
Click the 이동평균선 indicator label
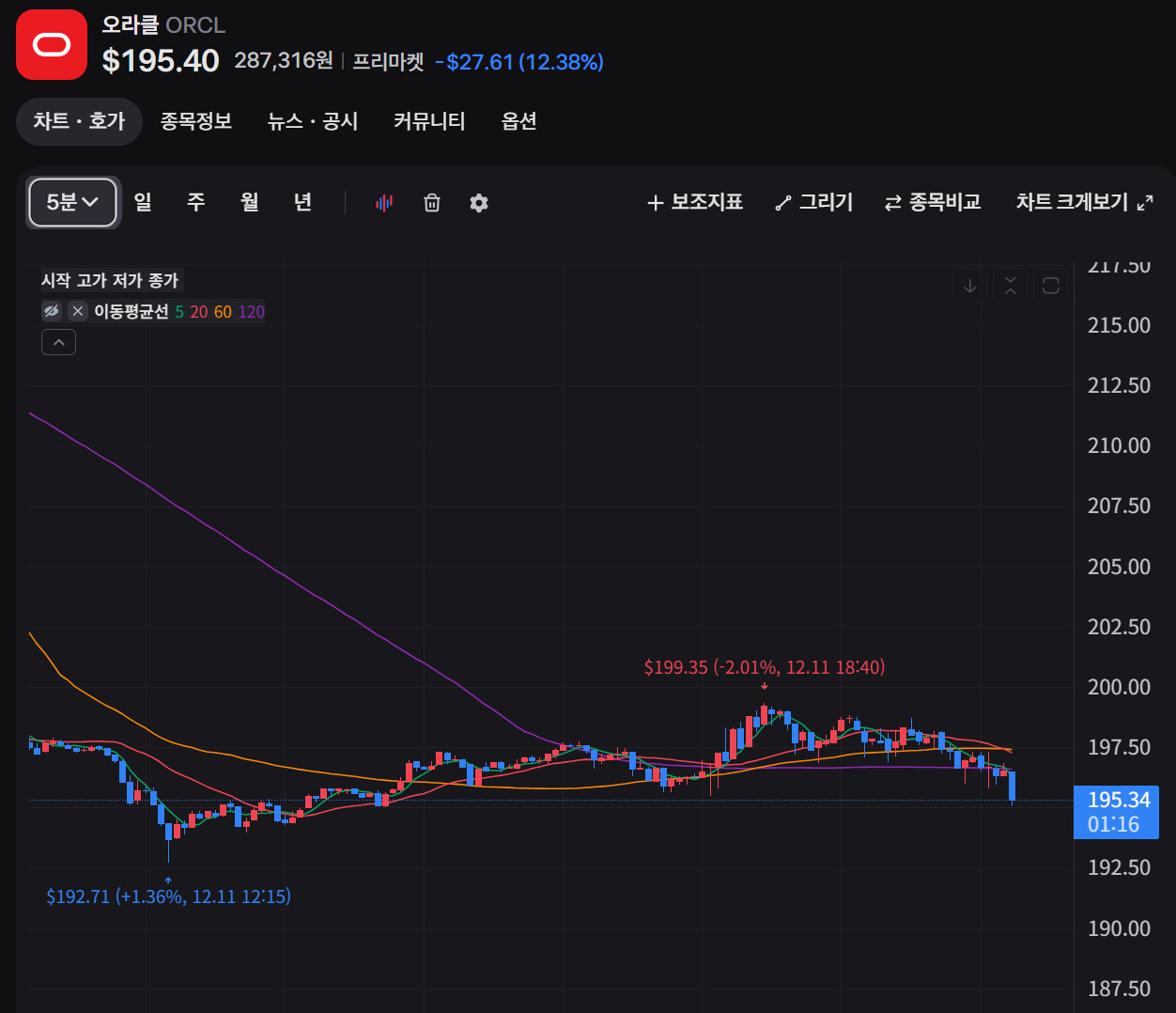132,312
